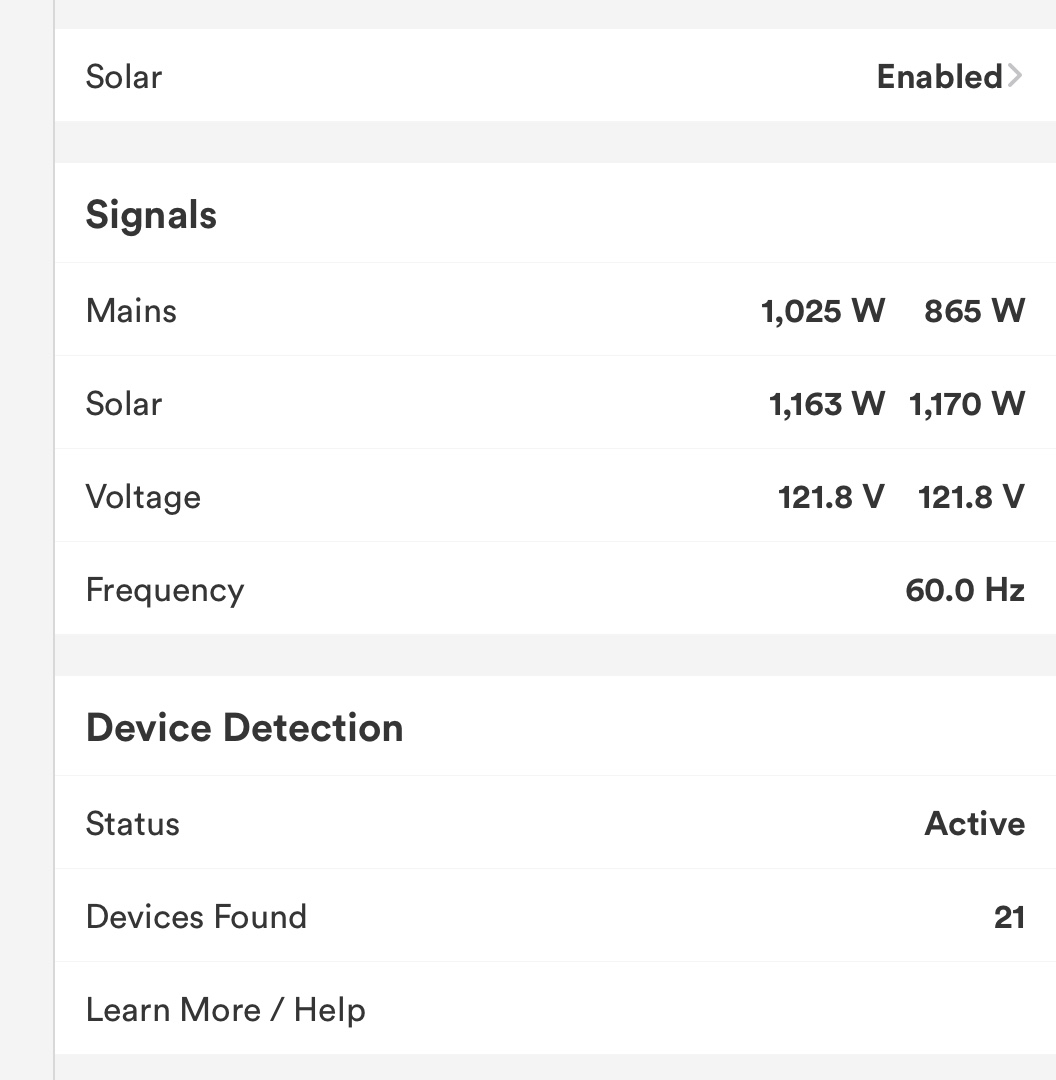Open the Learn More / Help link
1056x1080 pixels.
click(x=226, y=1010)
